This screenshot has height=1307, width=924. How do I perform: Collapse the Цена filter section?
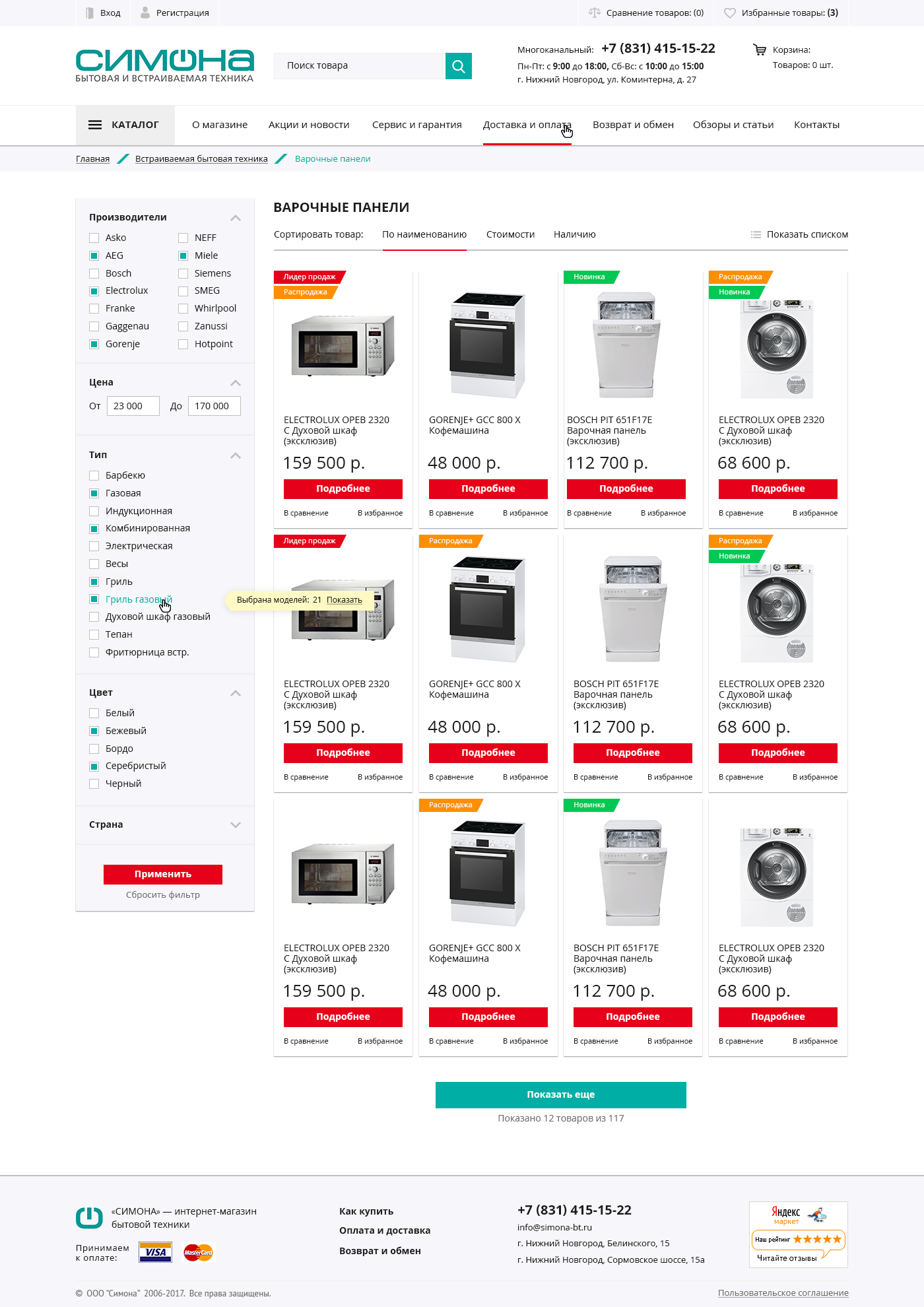coord(236,383)
